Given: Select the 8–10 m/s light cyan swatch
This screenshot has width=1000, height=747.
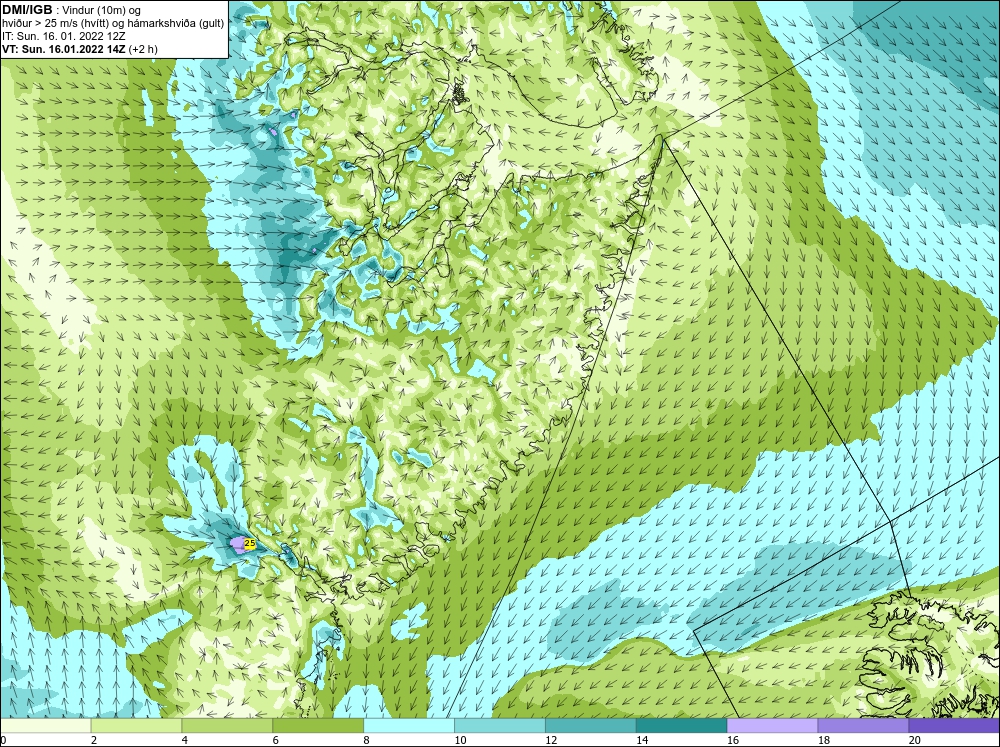Looking at the screenshot, I should coord(409,726).
